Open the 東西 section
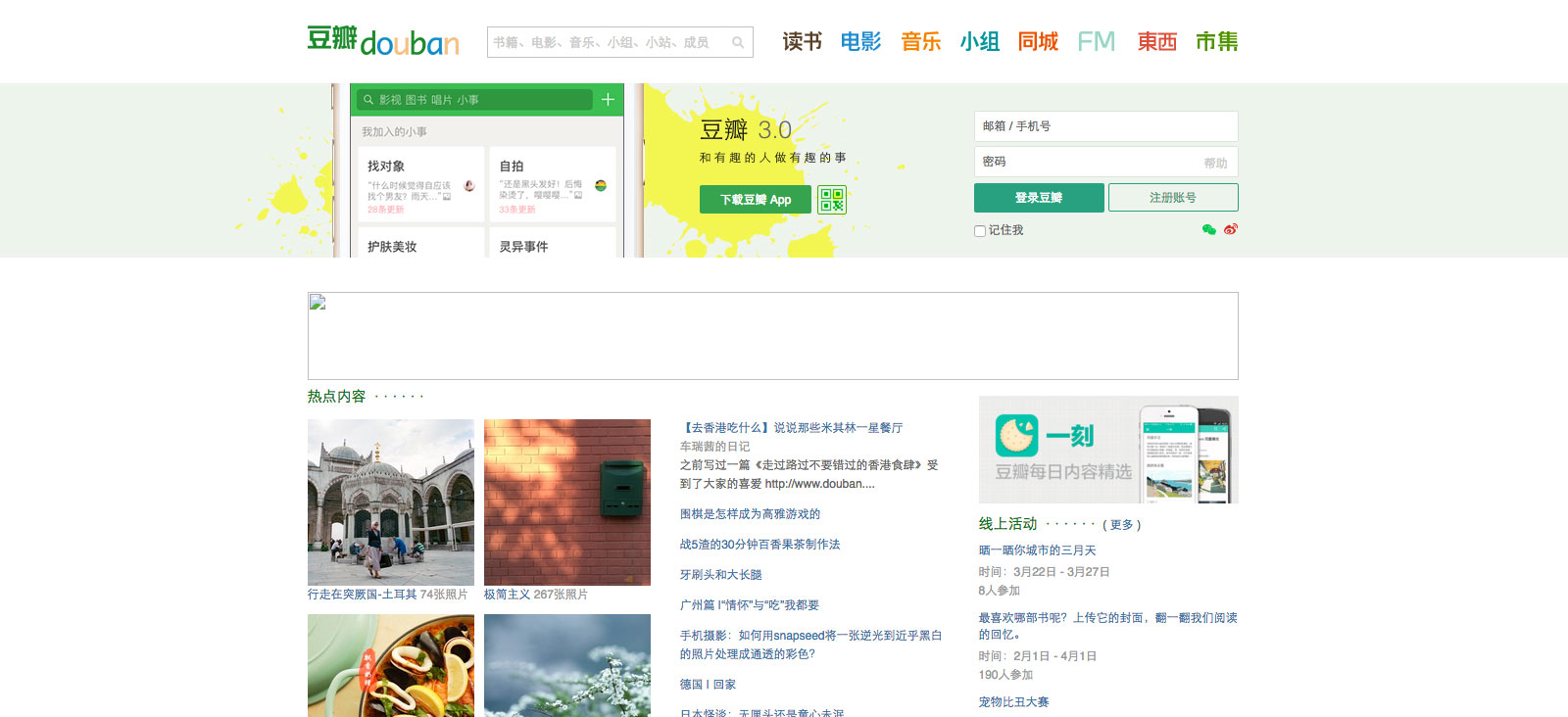Image resolution: width=1568 pixels, height=717 pixels. pos(1157,41)
